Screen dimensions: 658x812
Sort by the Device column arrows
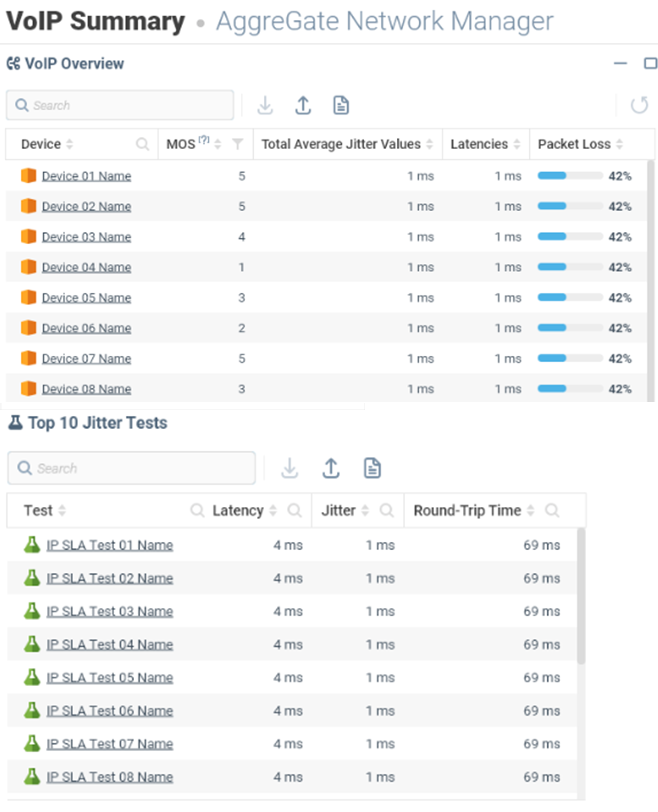pos(69,144)
